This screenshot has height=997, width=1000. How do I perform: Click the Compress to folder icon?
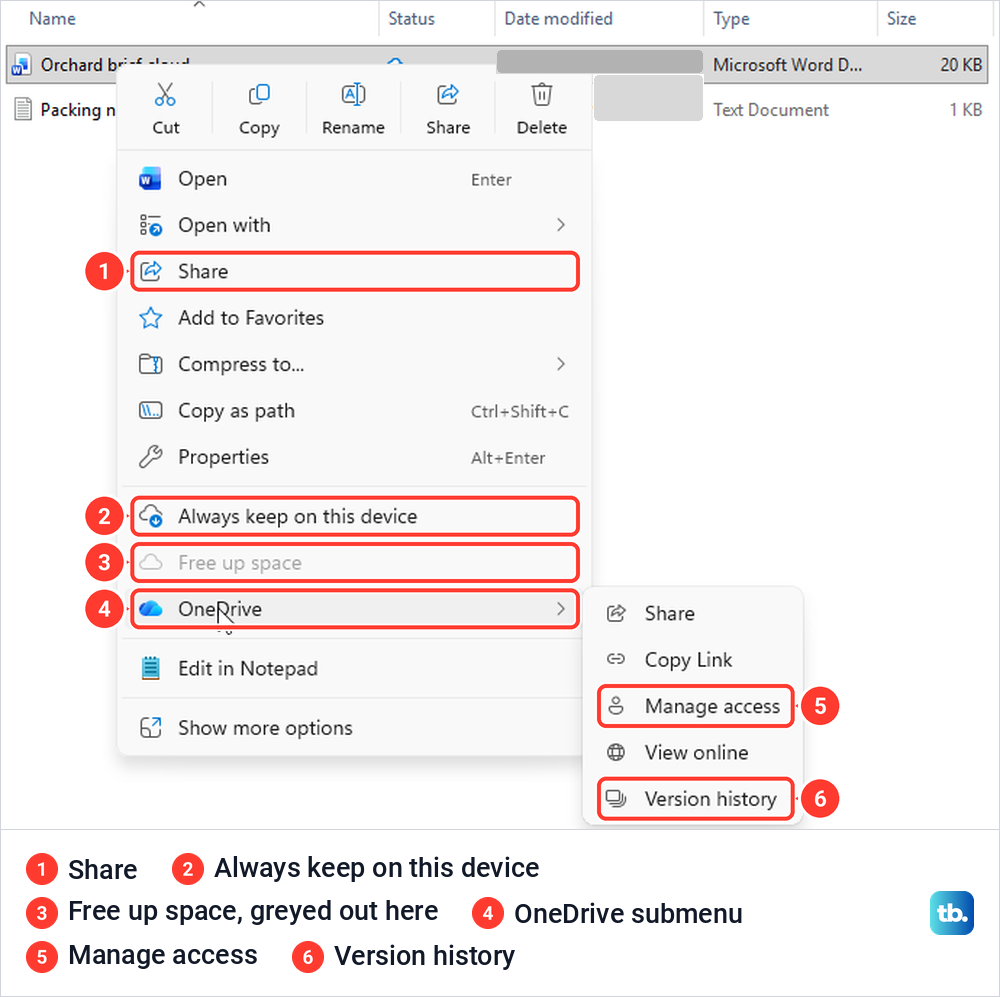151,364
